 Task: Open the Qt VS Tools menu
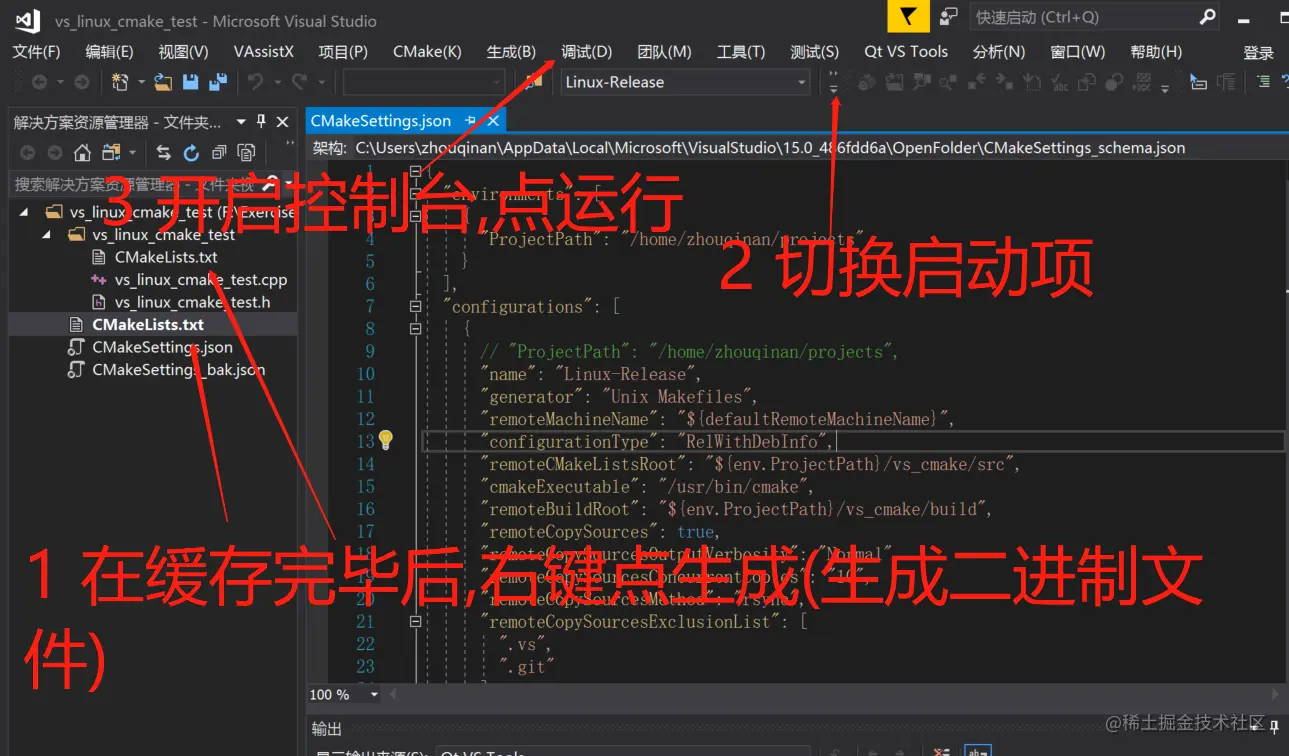pyautogui.click(x=906, y=52)
